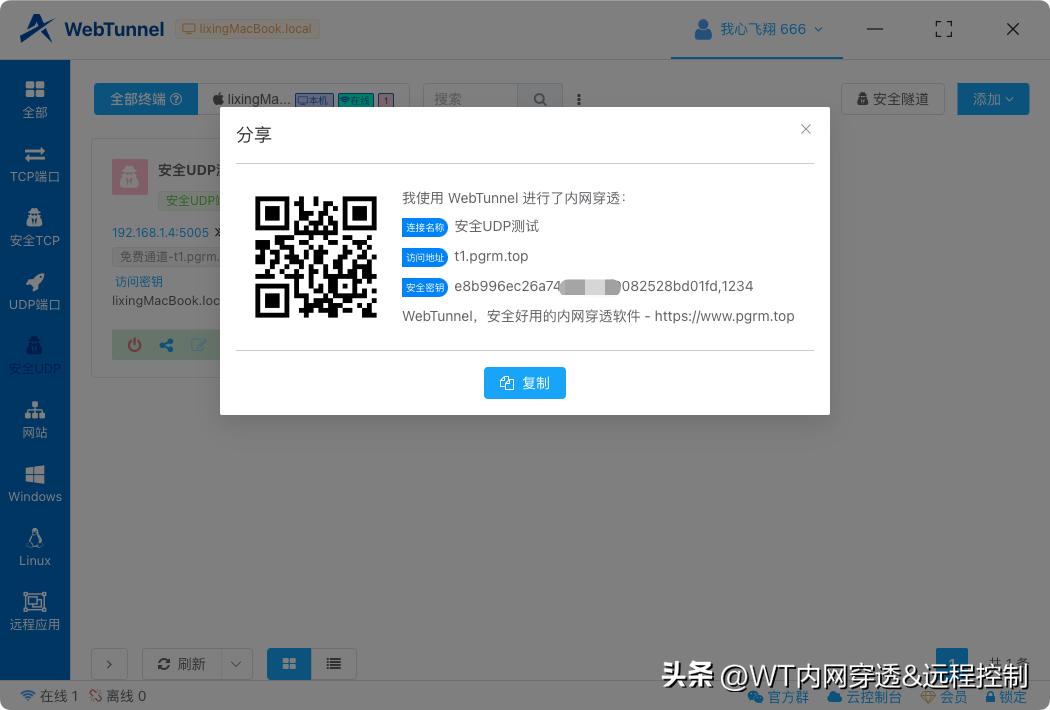Image resolution: width=1050 pixels, height=710 pixels.
Task: Switch to grid view
Action: click(289, 664)
